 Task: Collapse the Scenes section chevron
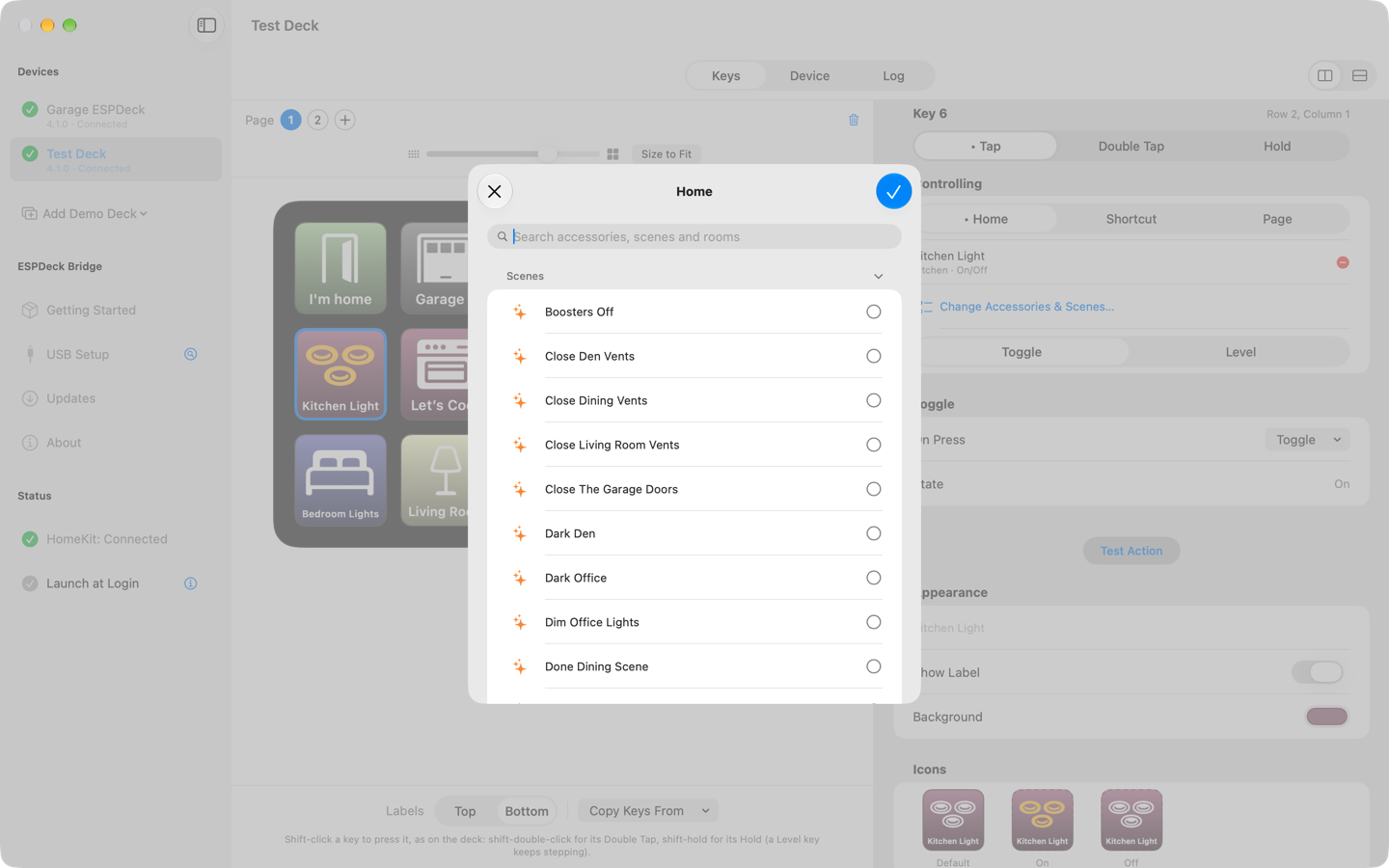point(878,277)
